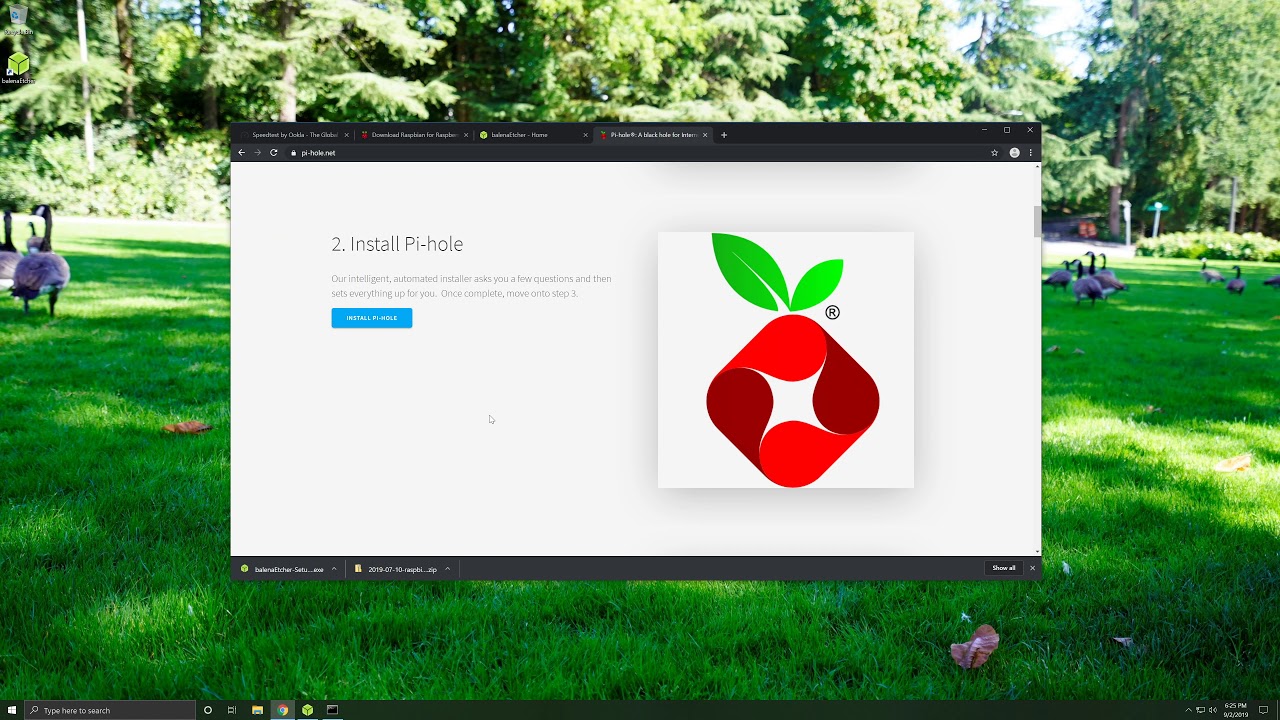Click the volume icon in the system tray
The height and width of the screenshot is (720, 1280).
pyautogui.click(x=1212, y=710)
